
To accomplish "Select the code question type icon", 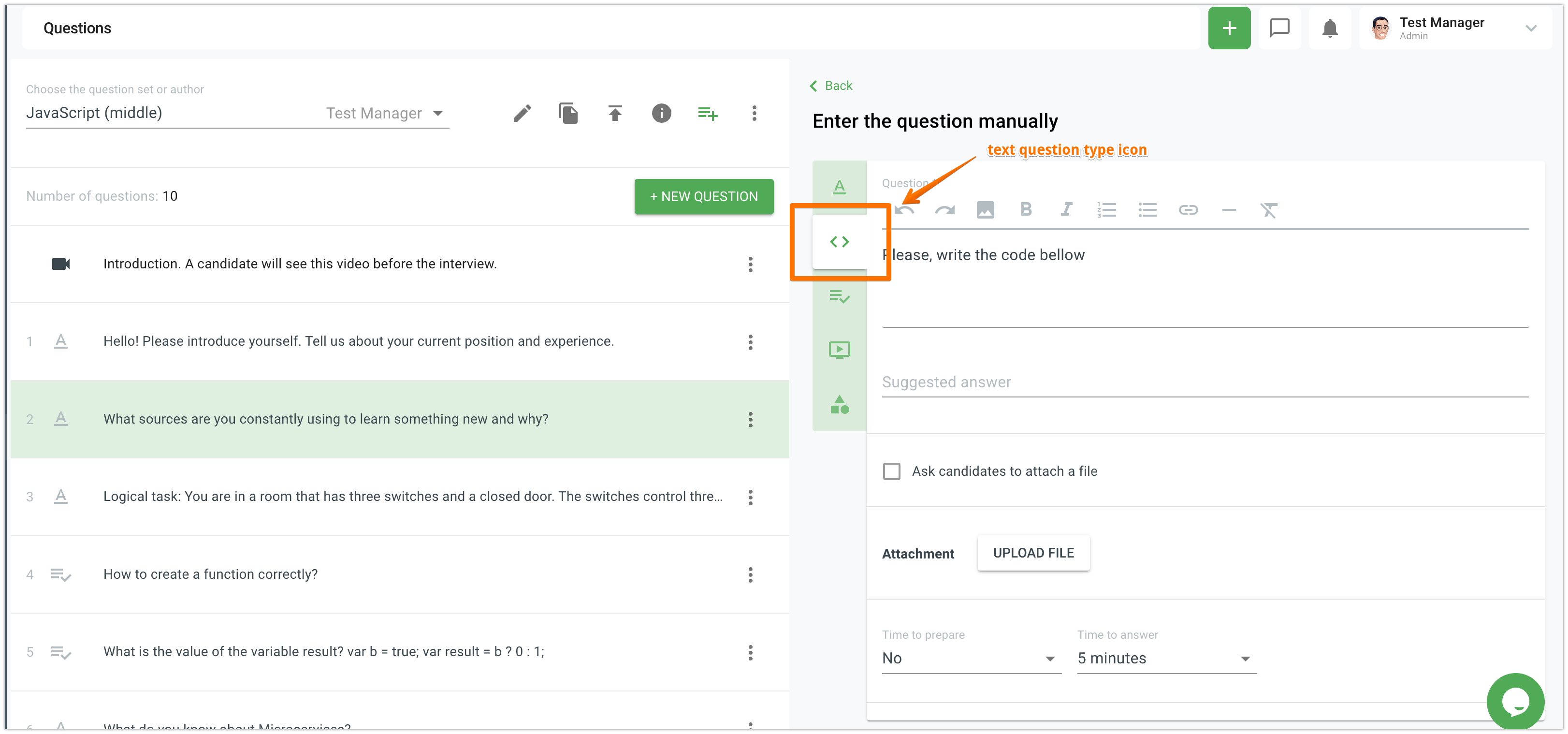I will pyautogui.click(x=839, y=242).
